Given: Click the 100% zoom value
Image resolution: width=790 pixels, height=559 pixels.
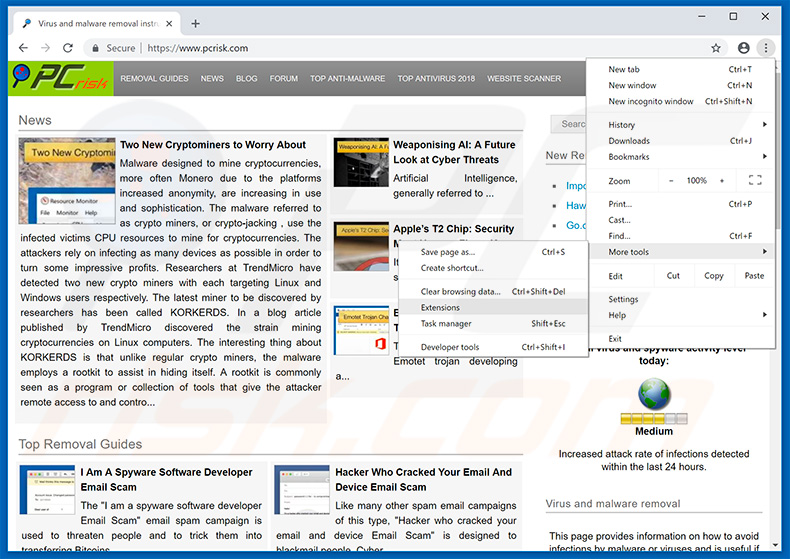Looking at the screenshot, I should pyautogui.click(x=696, y=180).
